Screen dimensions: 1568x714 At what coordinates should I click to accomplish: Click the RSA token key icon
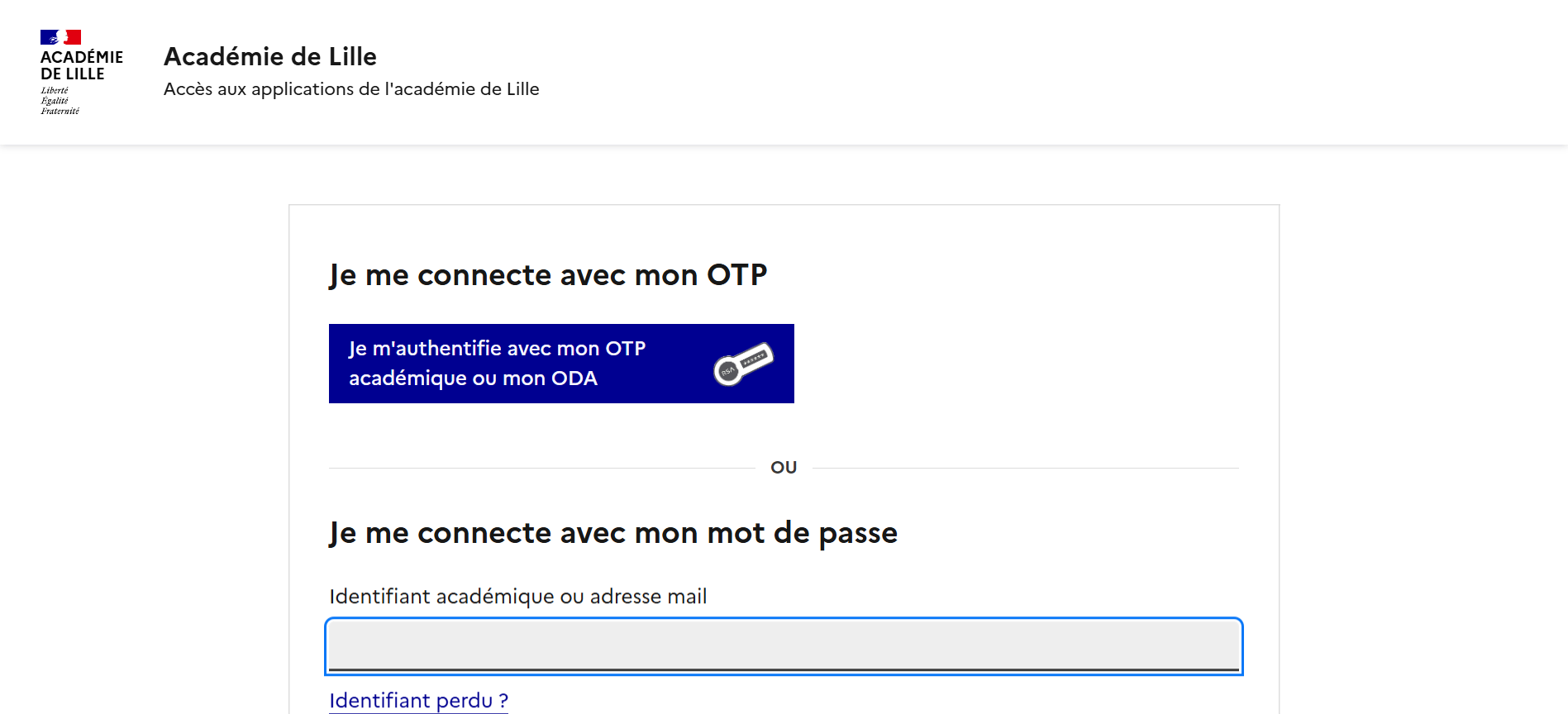tap(743, 364)
